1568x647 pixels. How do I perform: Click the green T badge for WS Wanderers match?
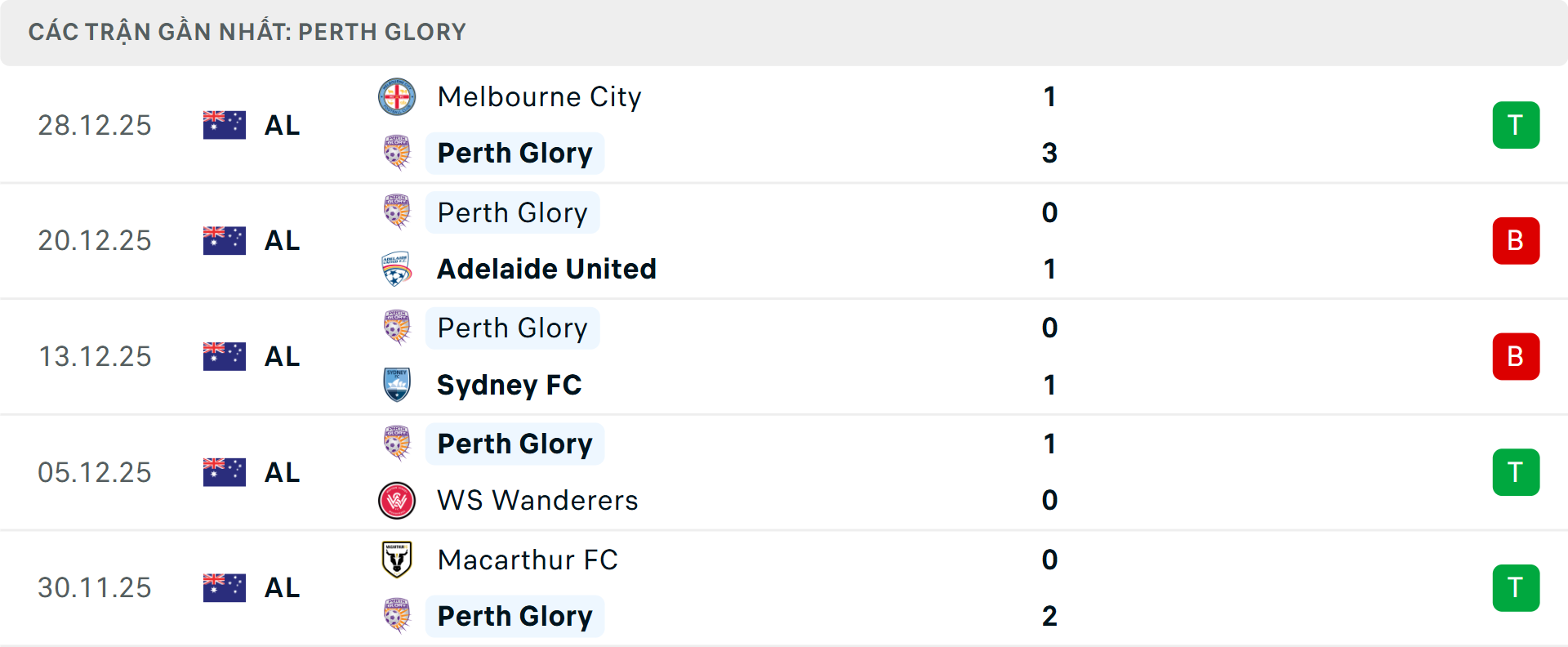coord(1516,472)
